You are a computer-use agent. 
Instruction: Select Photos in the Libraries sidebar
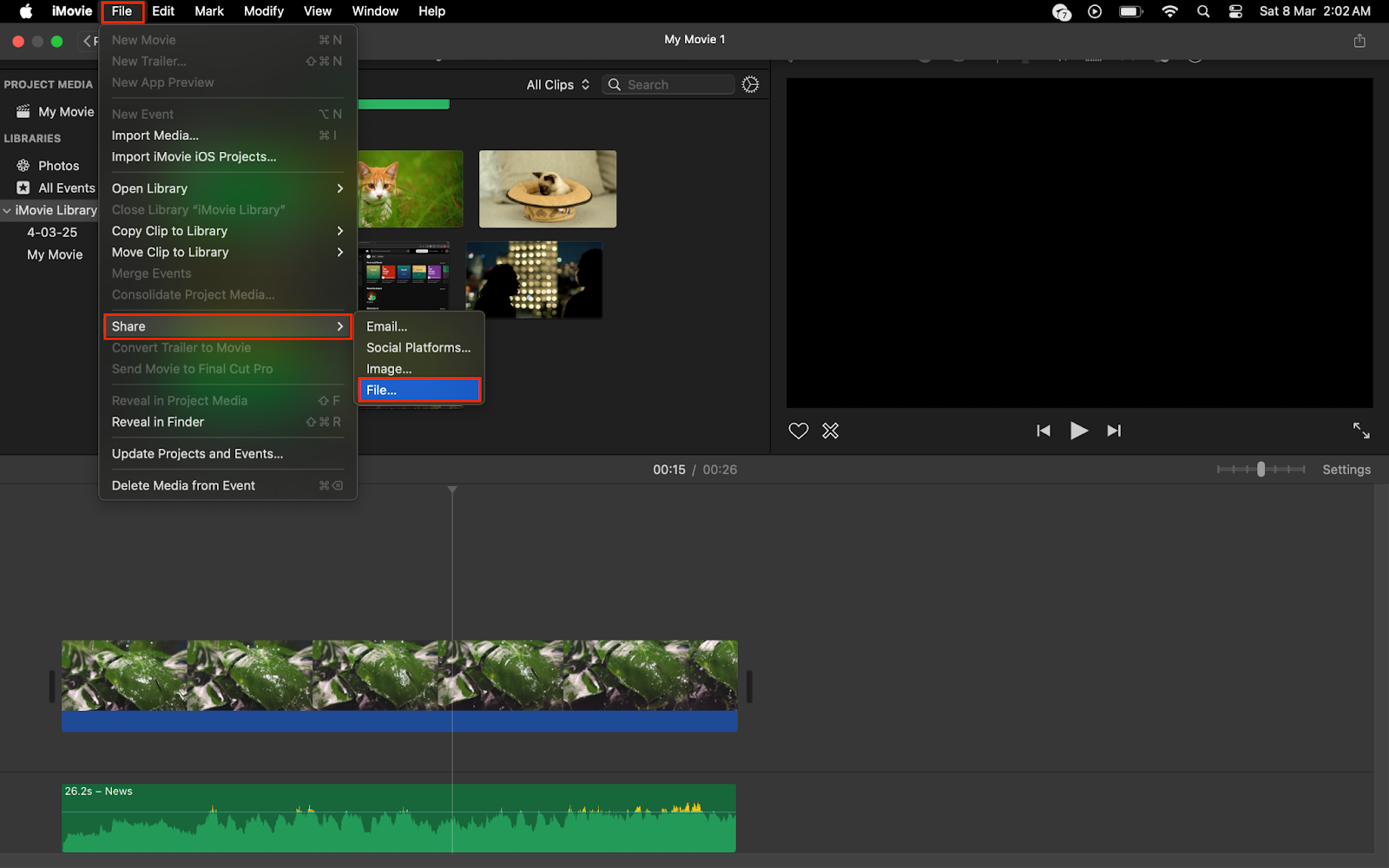58,166
